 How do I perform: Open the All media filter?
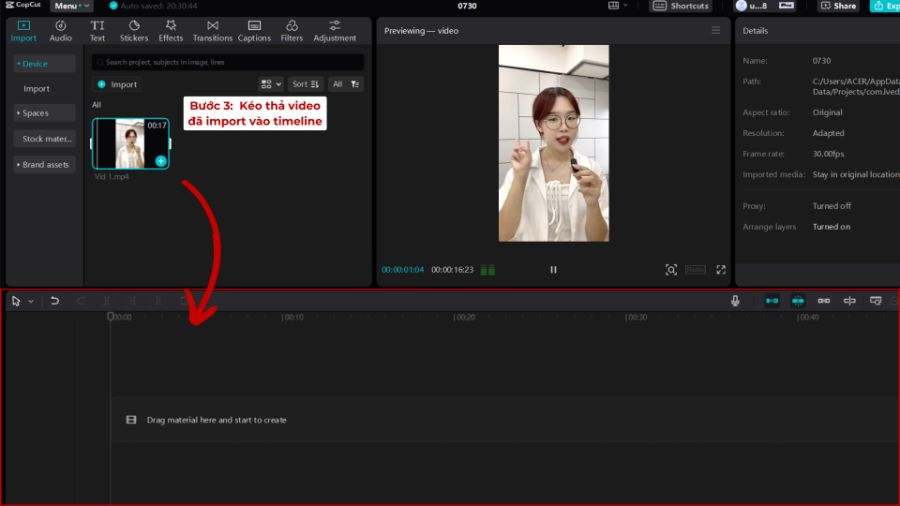(x=346, y=84)
